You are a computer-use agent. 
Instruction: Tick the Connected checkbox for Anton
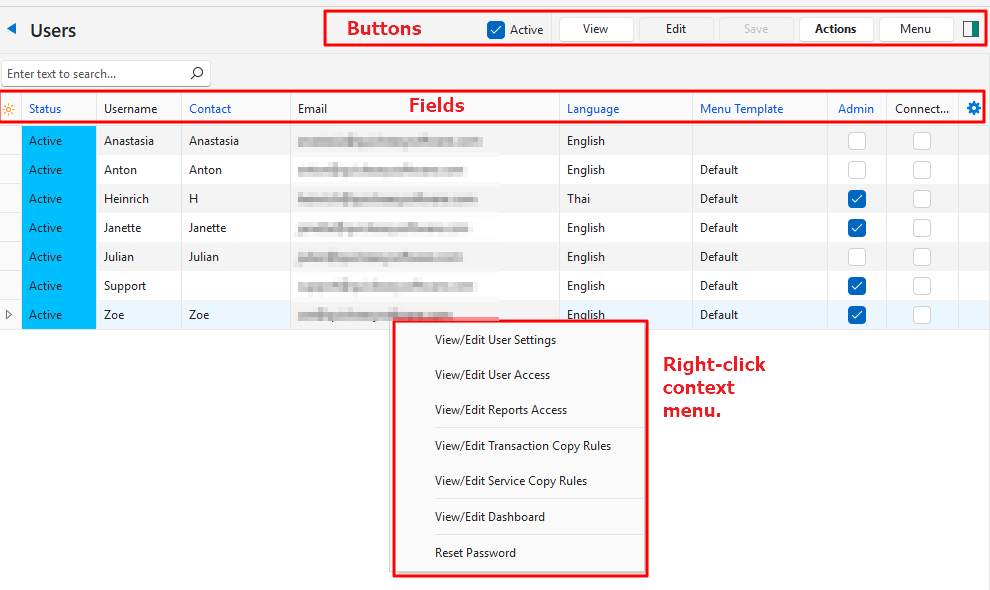(x=921, y=170)
